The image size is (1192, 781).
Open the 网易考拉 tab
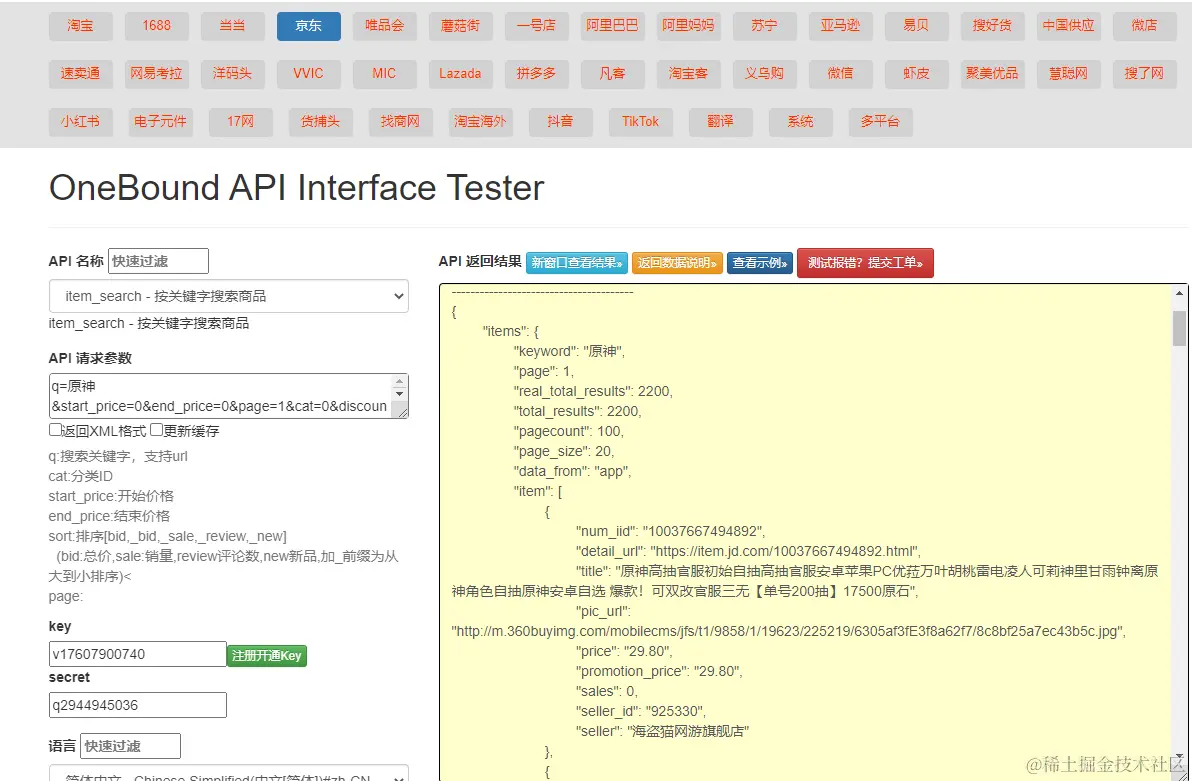(157, 74)
